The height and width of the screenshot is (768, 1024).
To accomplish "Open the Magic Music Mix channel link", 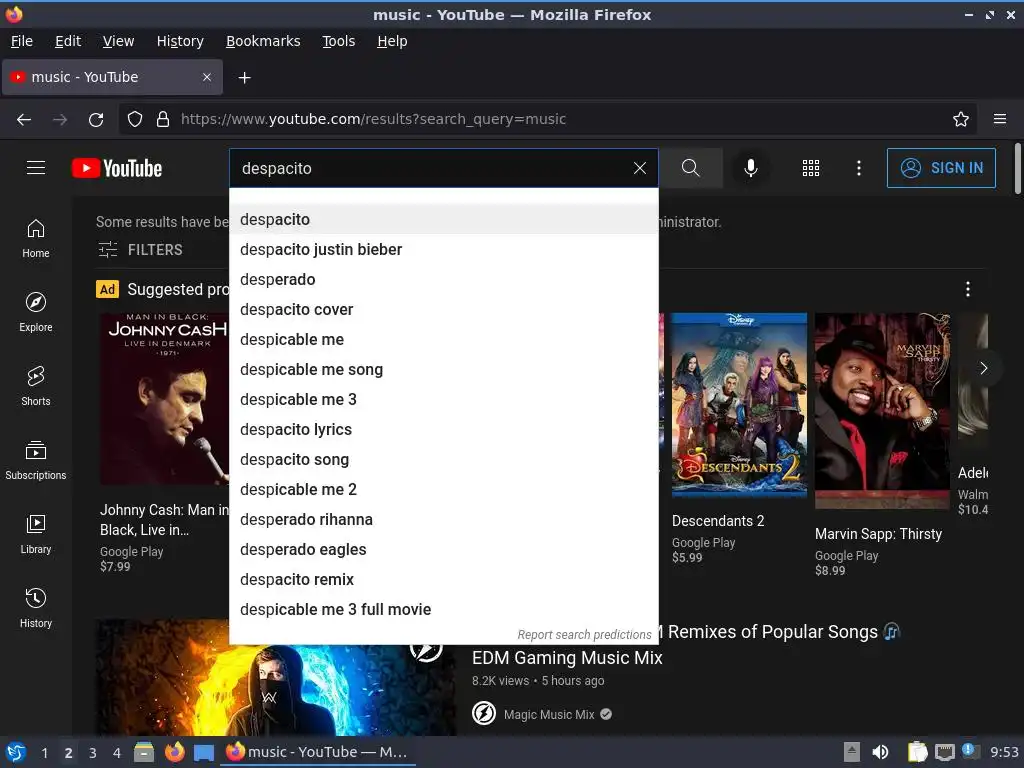I will coord(549,714).
